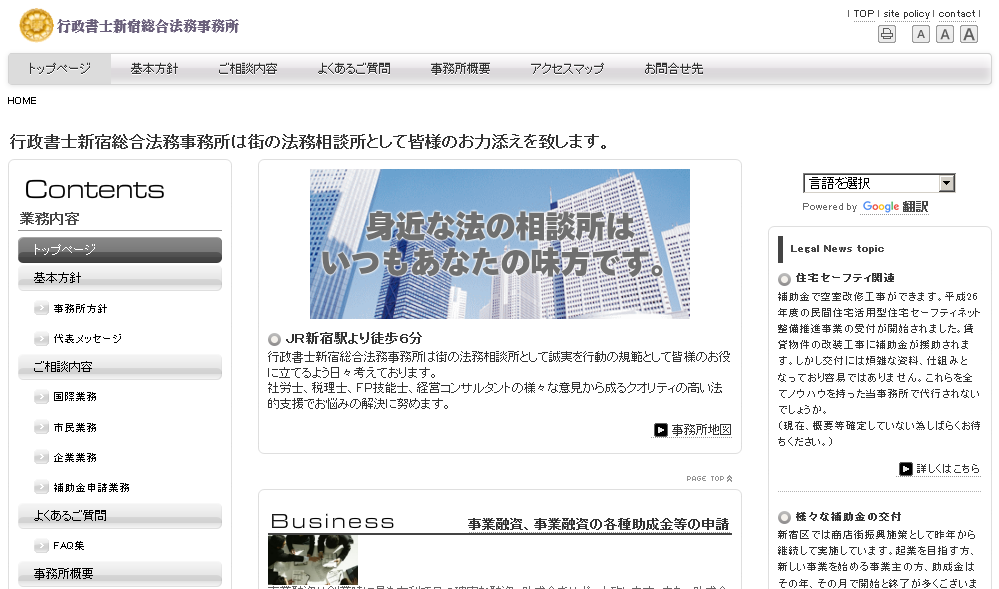Viewport: 999px width, 589px height.
Task: Open the contact link at top right
Action: (x=956, y=13)
